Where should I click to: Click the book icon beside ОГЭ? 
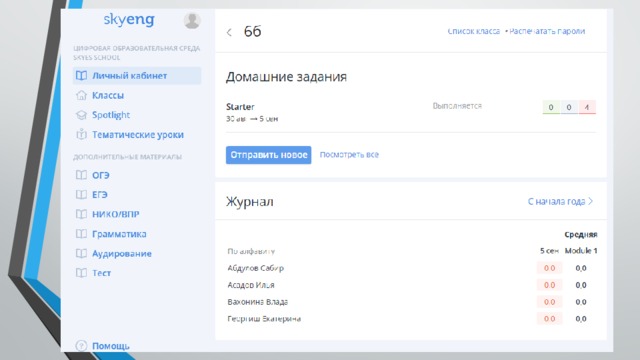(81, 175)
